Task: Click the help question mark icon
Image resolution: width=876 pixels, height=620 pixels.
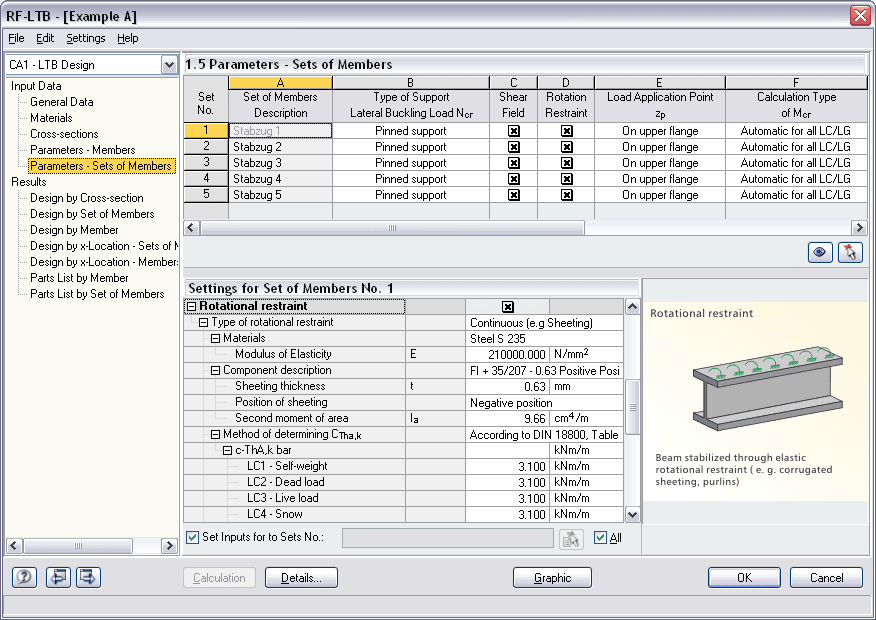Action: click(x=24, y=577)
